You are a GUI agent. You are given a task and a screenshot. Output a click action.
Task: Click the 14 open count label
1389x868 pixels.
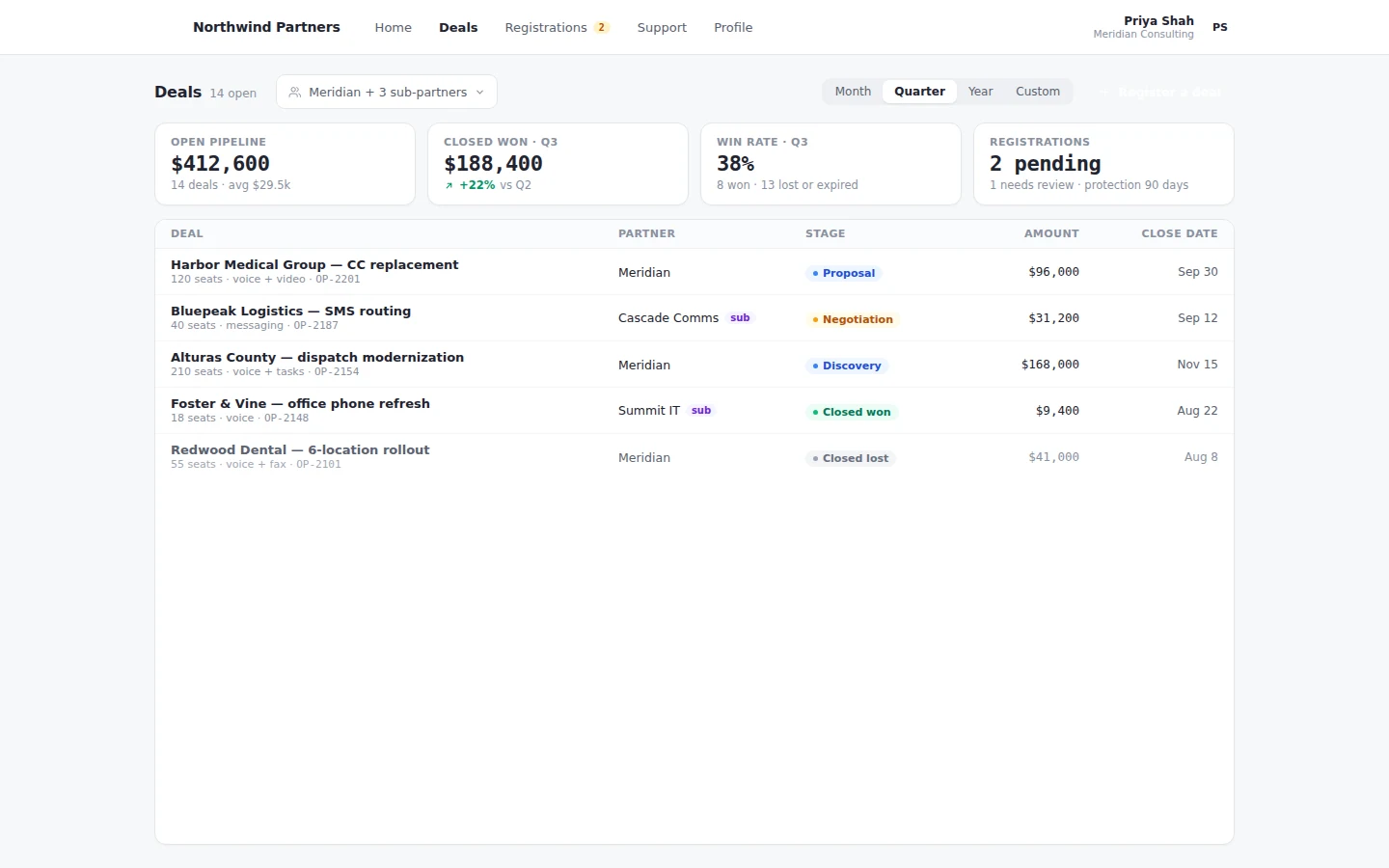click(x=233, y=94)
